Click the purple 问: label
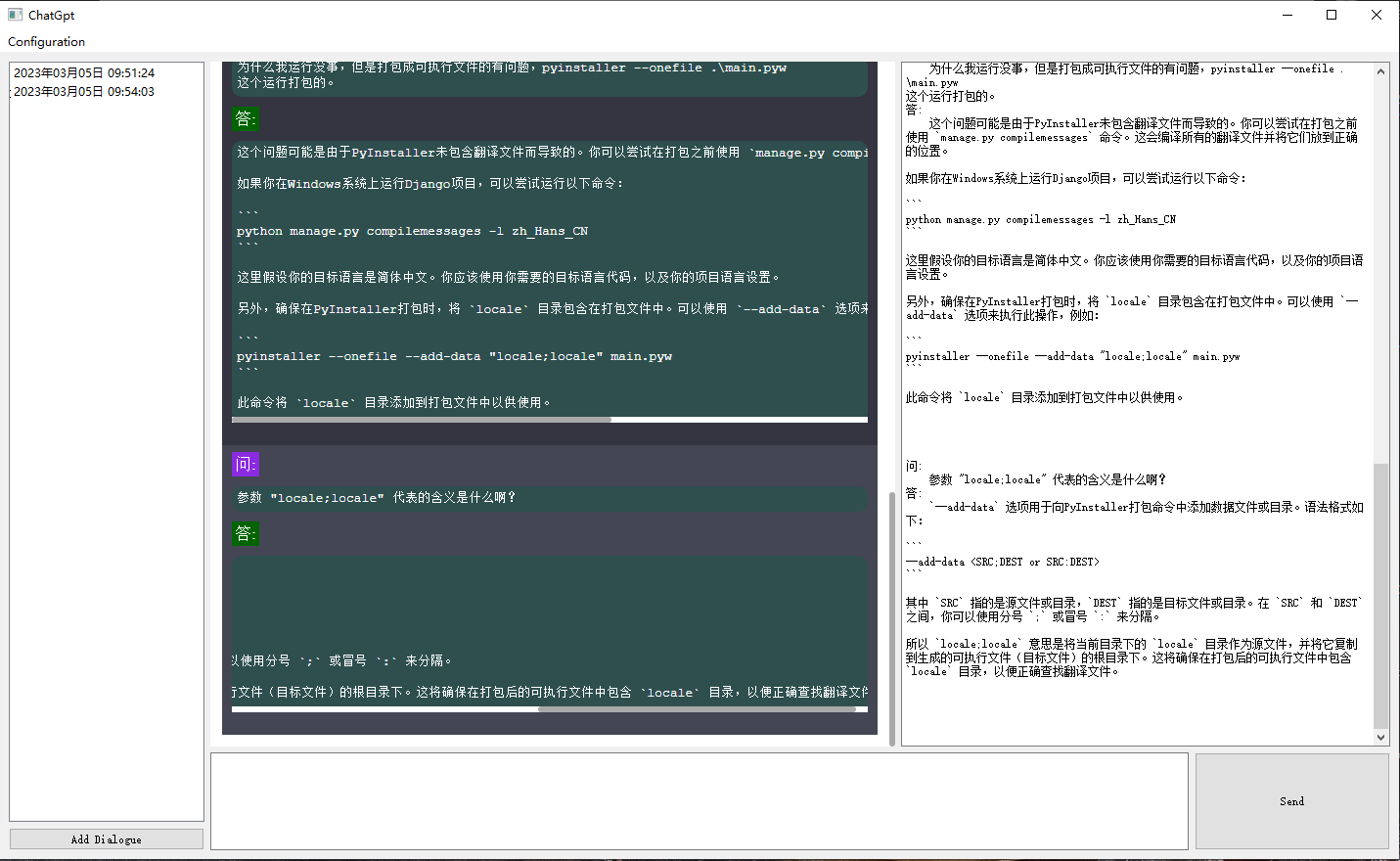The height and width of the screenshot is (861, 1400). tap(246, 464)
